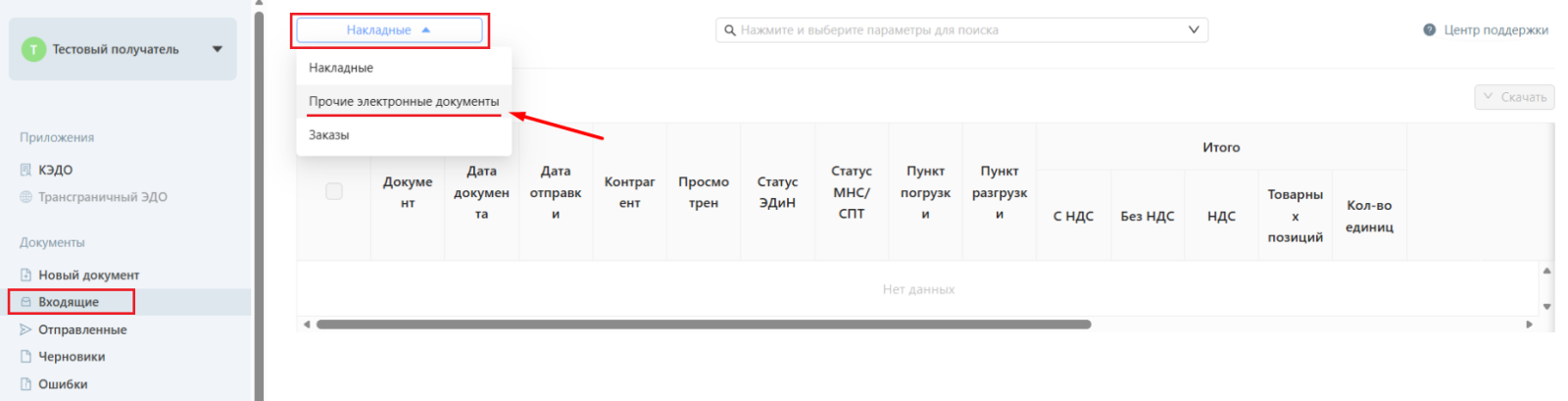Click the КЭДО application icon

click(26, 170)
